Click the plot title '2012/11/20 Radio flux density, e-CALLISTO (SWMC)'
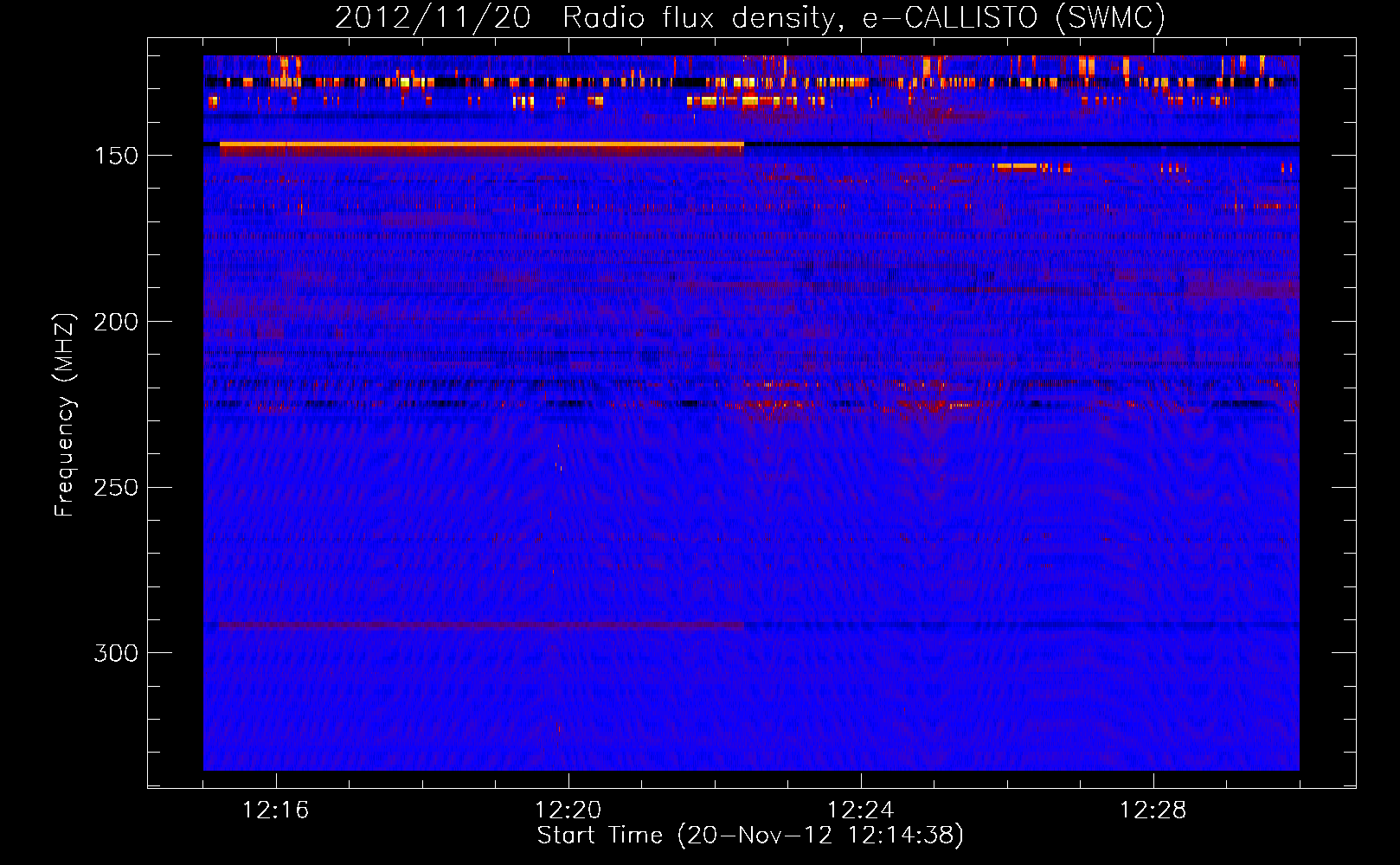This screenshot has height=865, width=1400. coord(750,17)
